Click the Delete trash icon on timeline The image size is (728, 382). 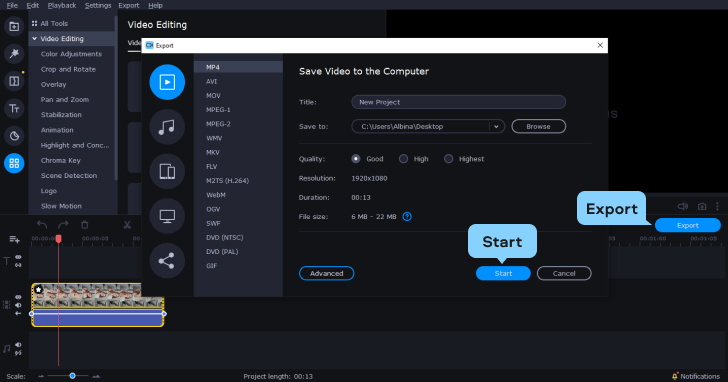(x=84, y=225)
